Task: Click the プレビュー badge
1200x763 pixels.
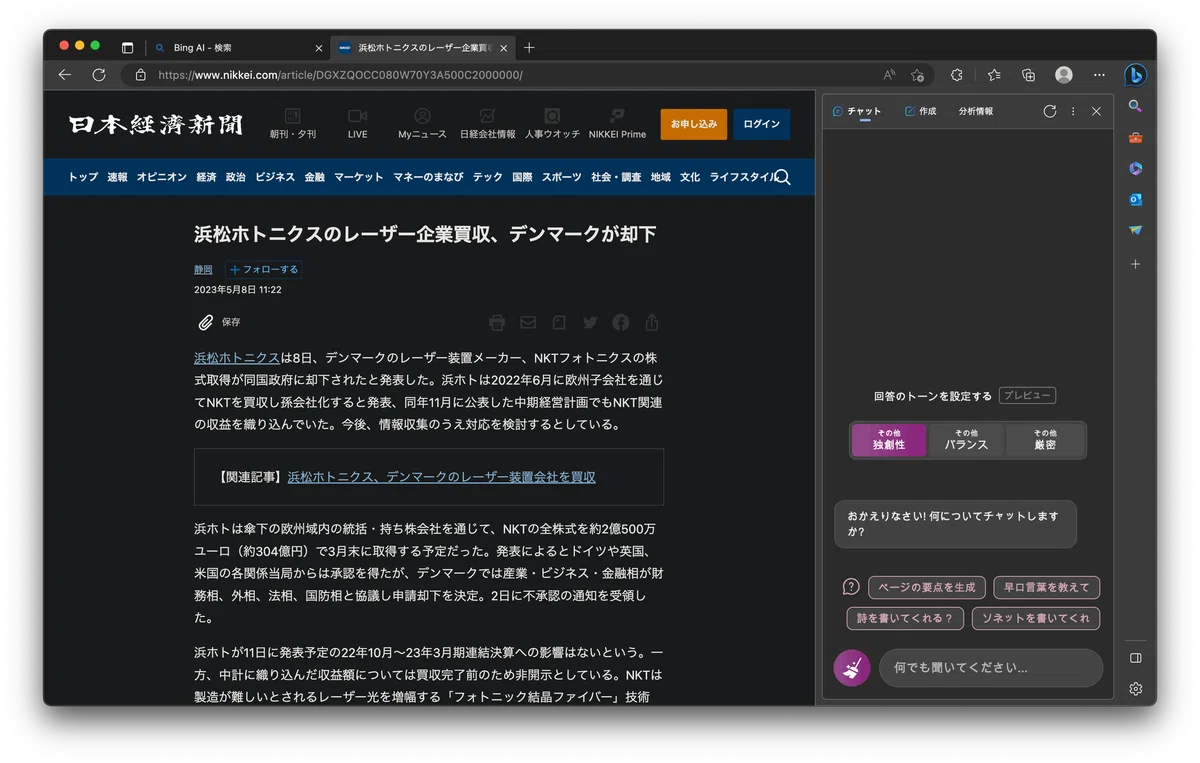Action: (x=1027, y=396)
